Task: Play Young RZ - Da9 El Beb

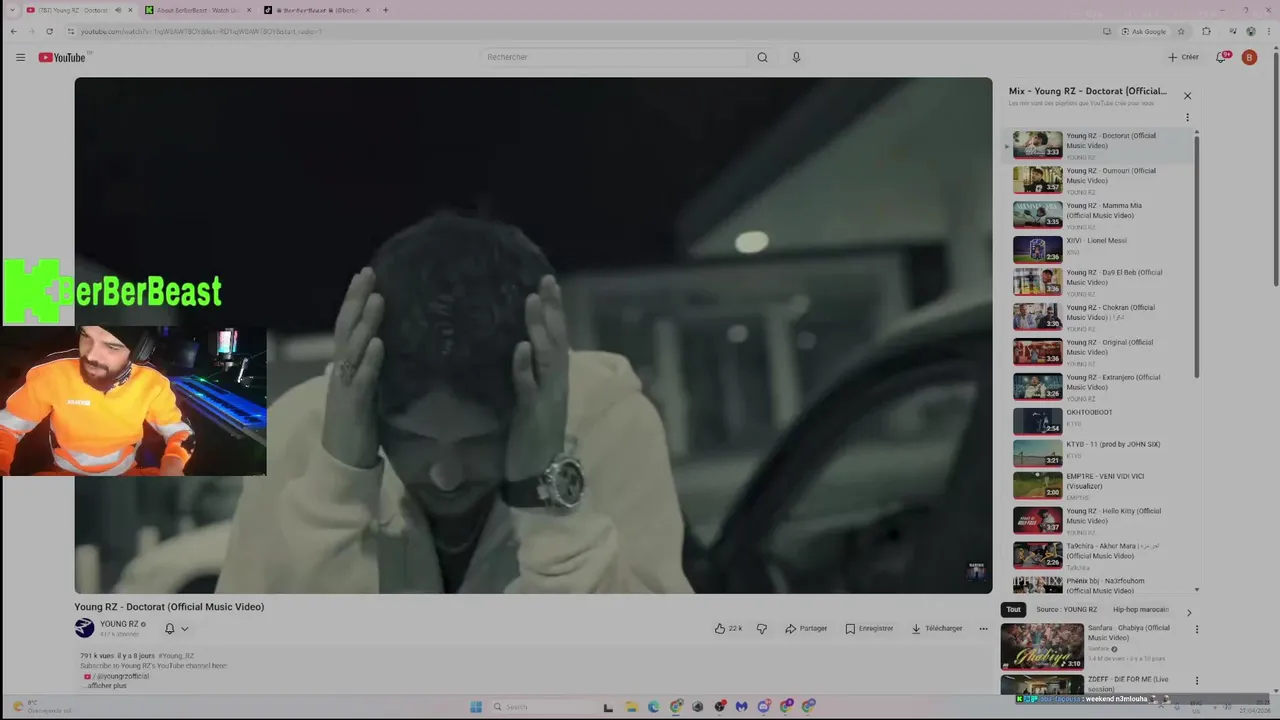Action: [x=1099, y=282]
